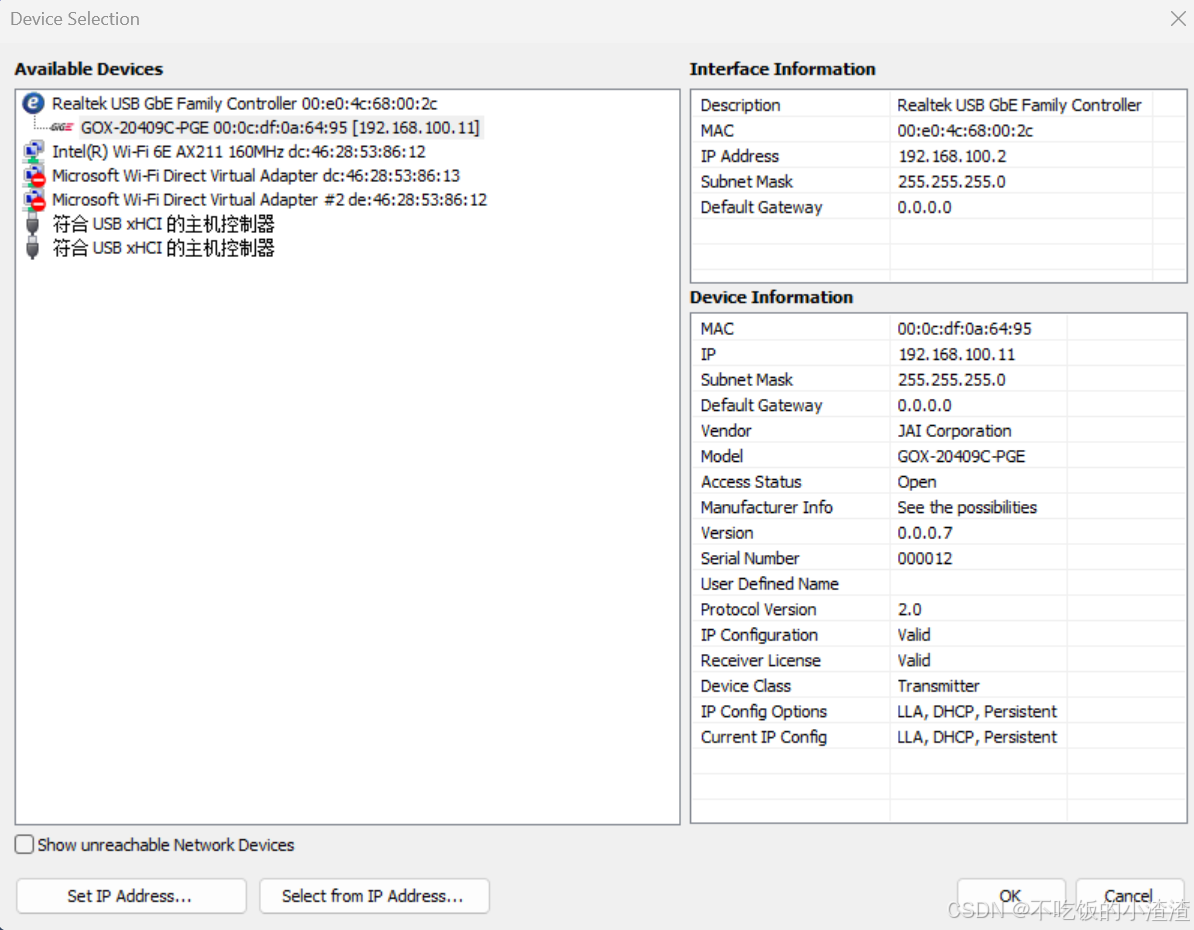Select the GOX-20409C-PGE camera entry
This screenshot has width=1194, height=930.
200,127
